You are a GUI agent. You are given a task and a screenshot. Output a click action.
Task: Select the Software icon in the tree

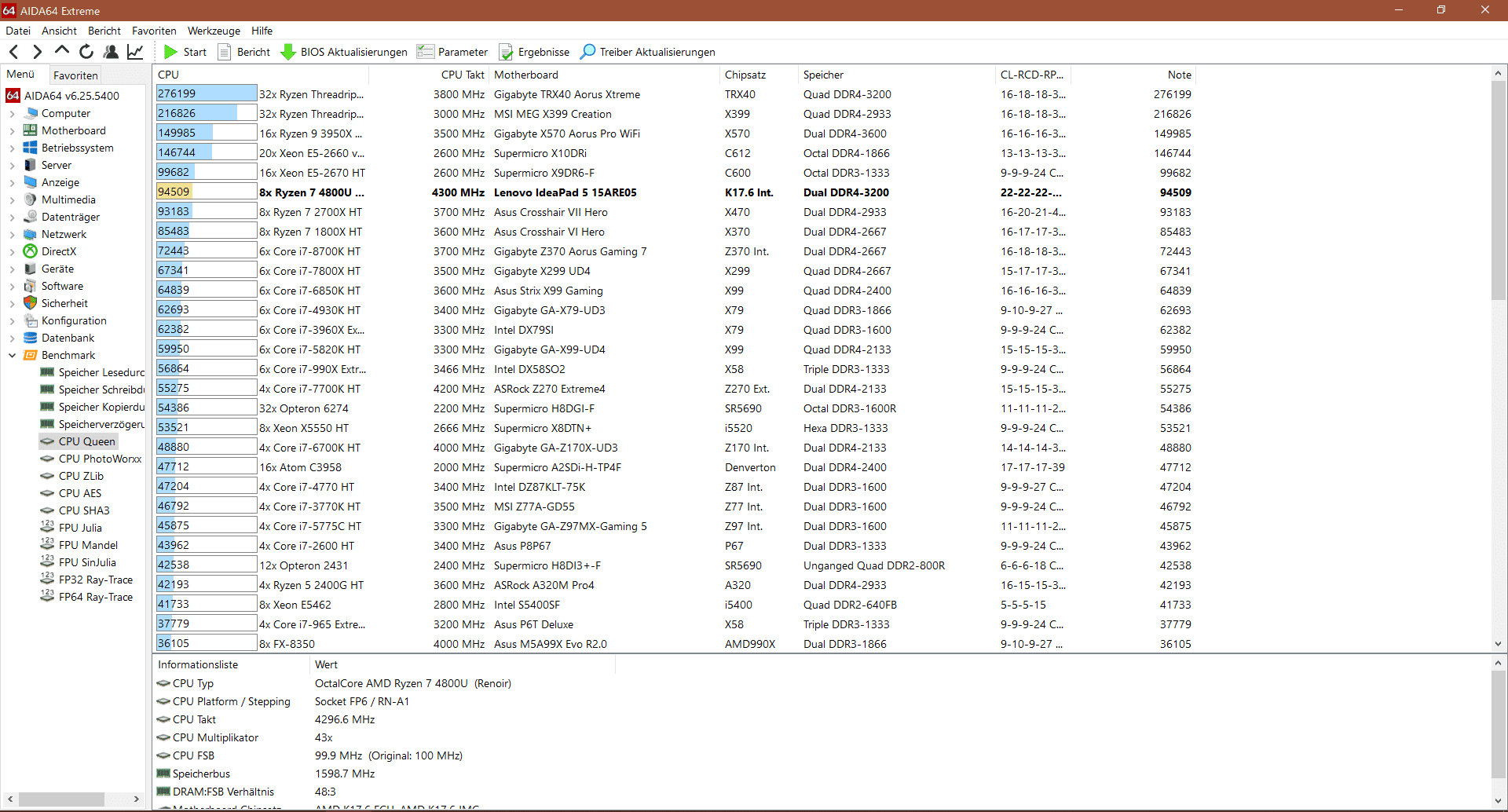pyautogui.click(x=31, y=286)
